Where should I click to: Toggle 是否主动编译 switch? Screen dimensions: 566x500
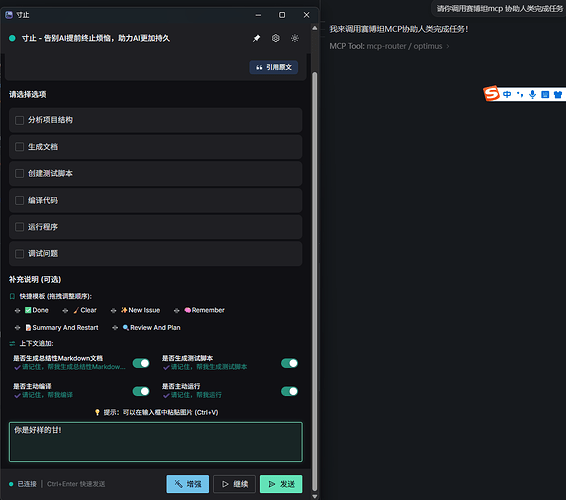[141, 391]
